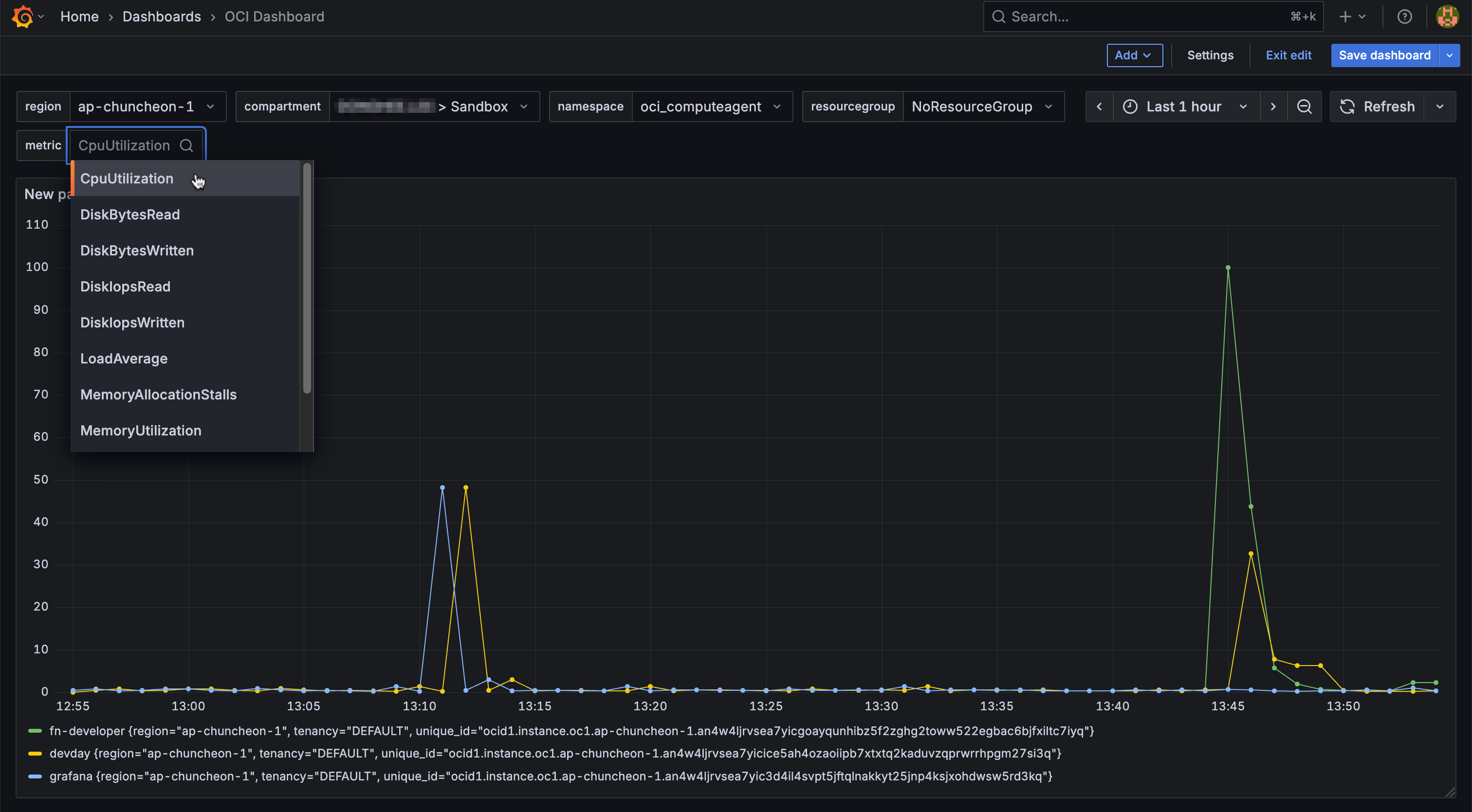Click the Exit edit link
This screenshot has height=812, width=1472.
click(1288, 55)
